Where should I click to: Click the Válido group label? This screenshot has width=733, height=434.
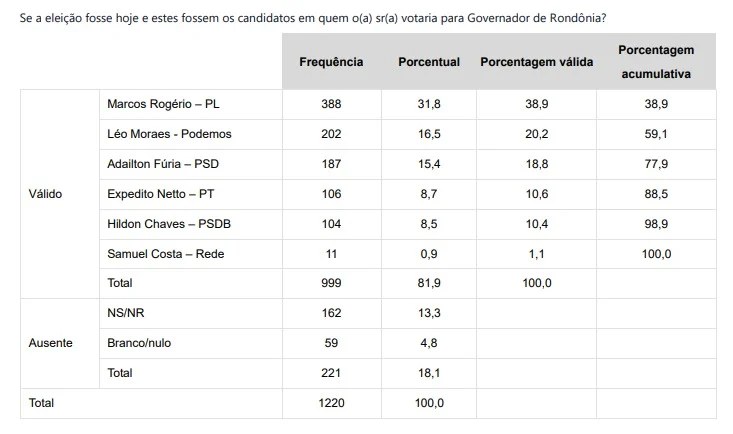click(46, 194)
